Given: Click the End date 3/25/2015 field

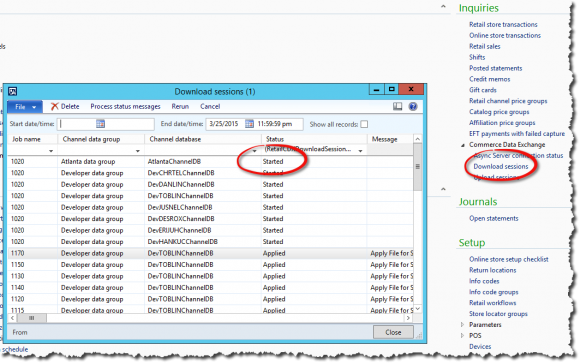Looking at the screenshot, I should [225, 124].
